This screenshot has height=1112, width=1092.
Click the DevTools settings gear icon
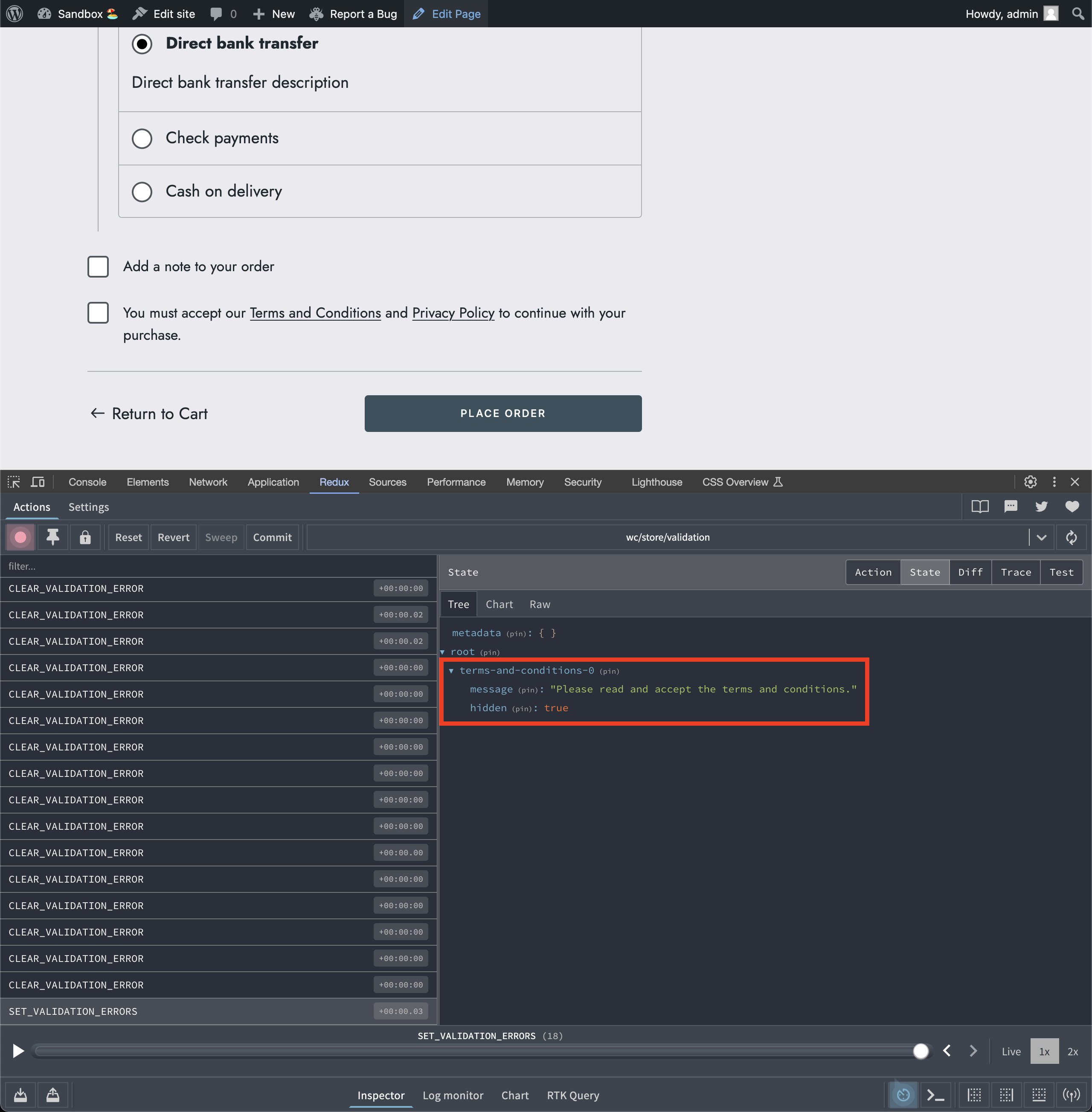point(1030,482)
